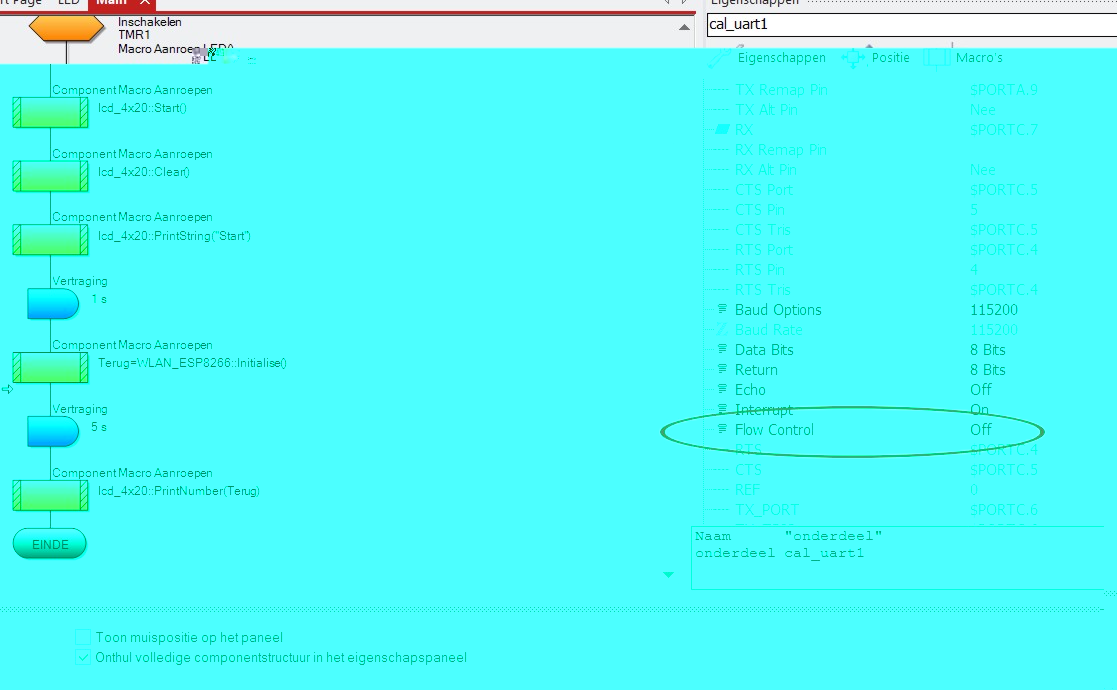Click the Naam "onderdeel" description text
The image size is (1117, 690).
pos(789,535)
